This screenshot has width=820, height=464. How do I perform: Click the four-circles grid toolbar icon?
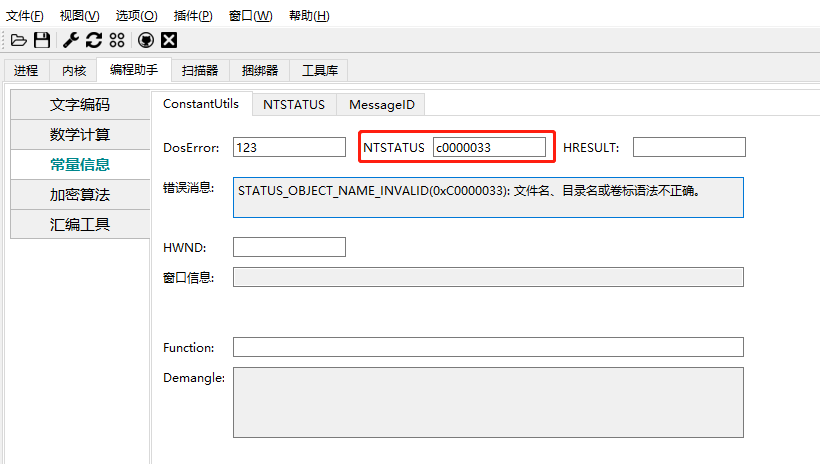pos(117,40)
